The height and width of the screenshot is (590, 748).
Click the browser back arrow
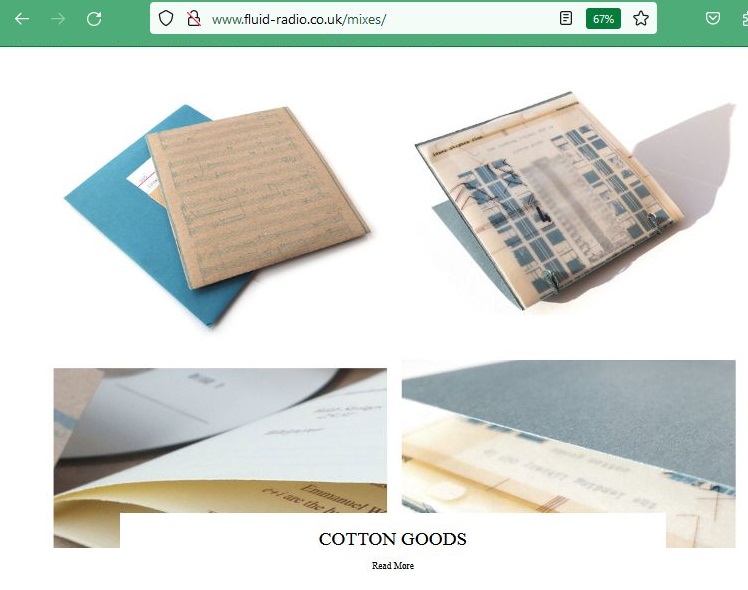pos(22,19)
